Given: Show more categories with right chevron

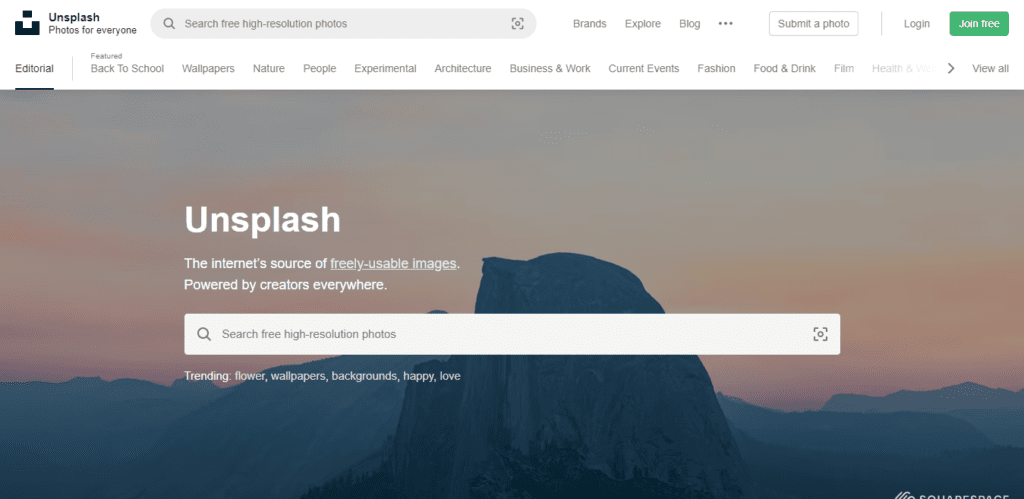Looking at the screenshot, I should (x=951, y=68).
